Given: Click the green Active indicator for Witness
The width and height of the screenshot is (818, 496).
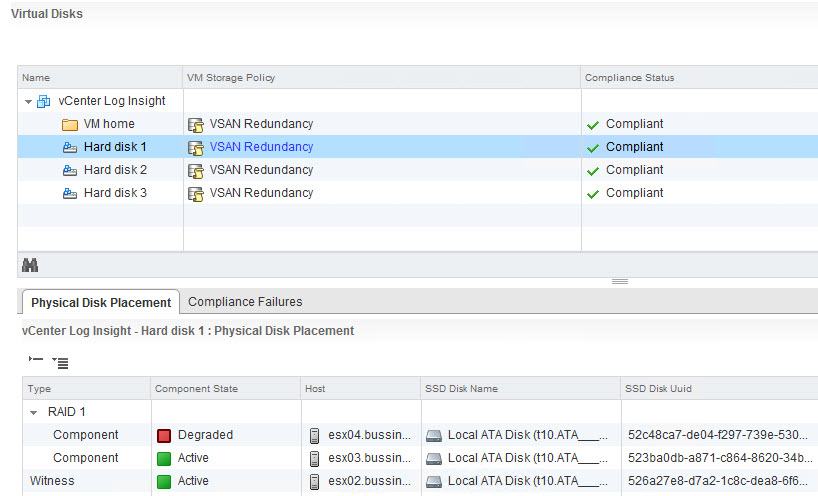Looking at the screenshot, I should click(x=164, y=481).
